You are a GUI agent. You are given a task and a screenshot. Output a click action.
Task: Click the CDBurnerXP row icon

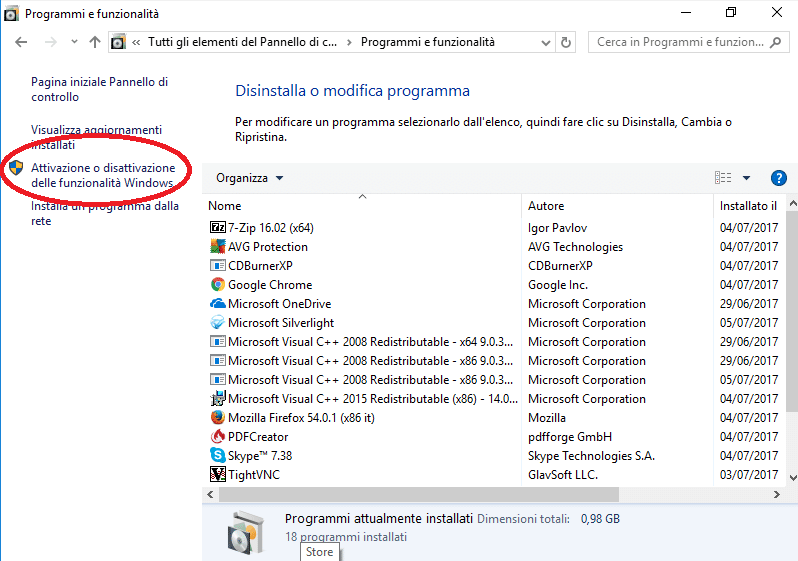click(x=218, y=265)
